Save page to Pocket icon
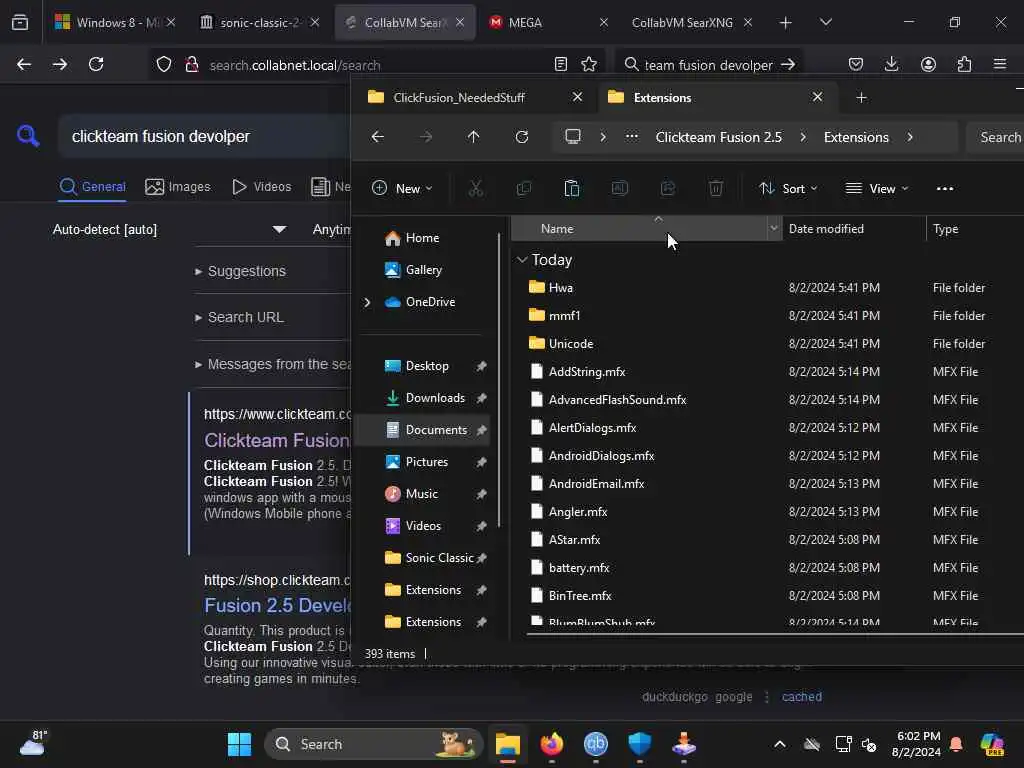This screenshot has height=768, width=1024. pyautogui.click(x=856, y=64)
